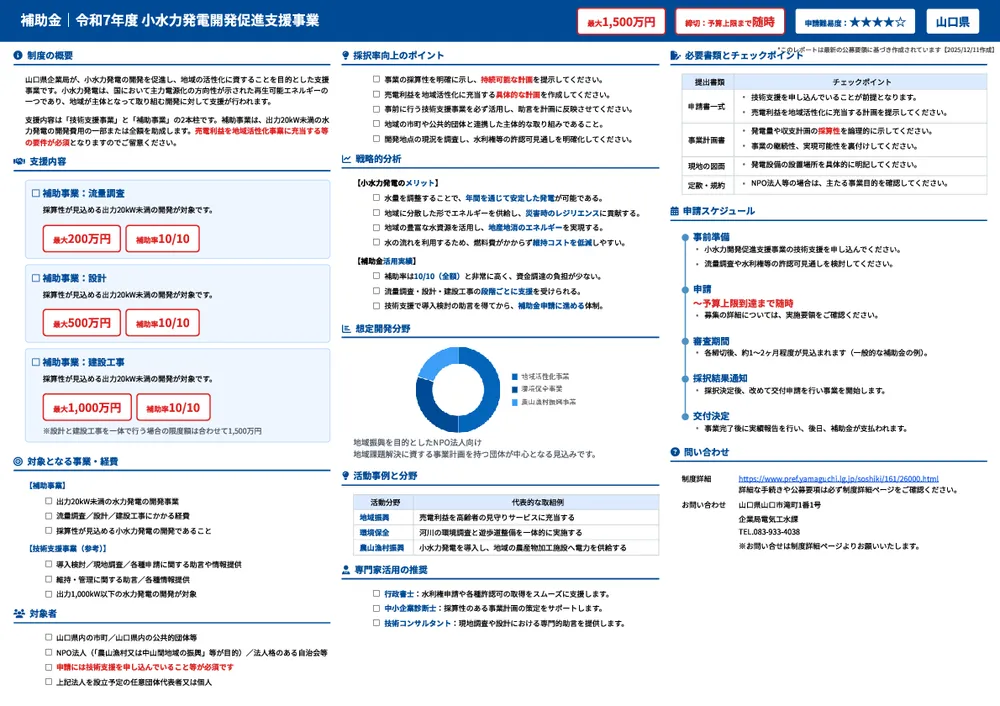Click the icon next to 問い合わせ heading
This screenshot has width=1000, height=706.
[x=675, y=452]
